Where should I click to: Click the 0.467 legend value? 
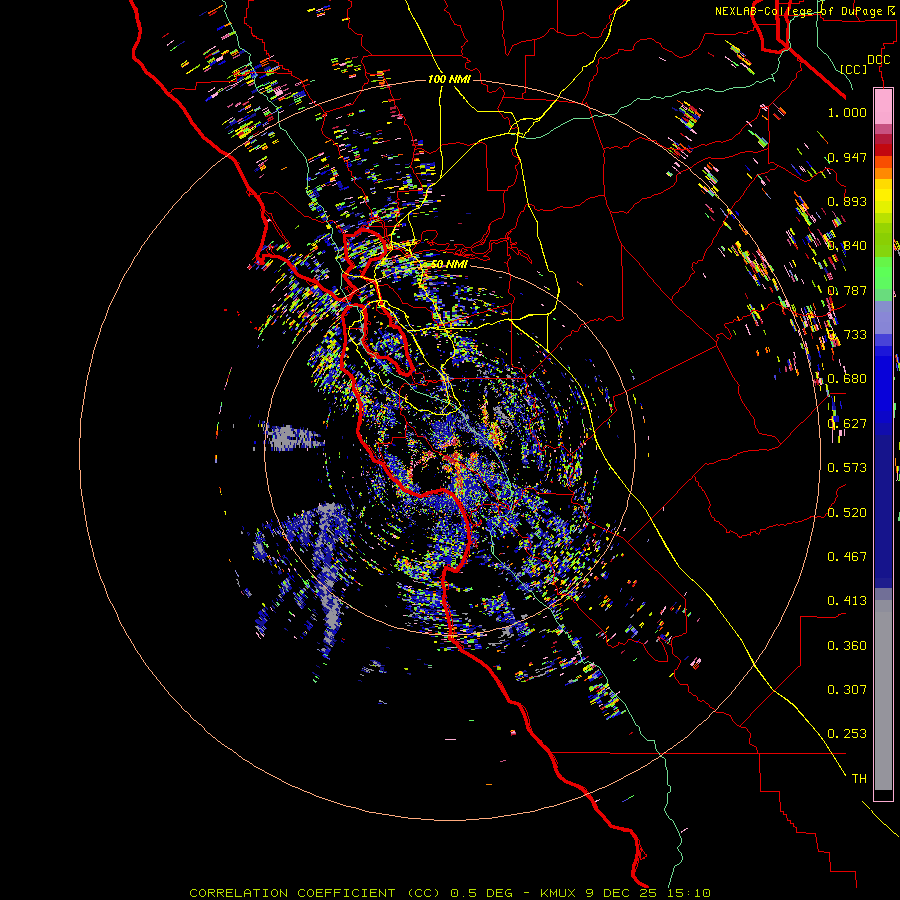coord(847,557)
